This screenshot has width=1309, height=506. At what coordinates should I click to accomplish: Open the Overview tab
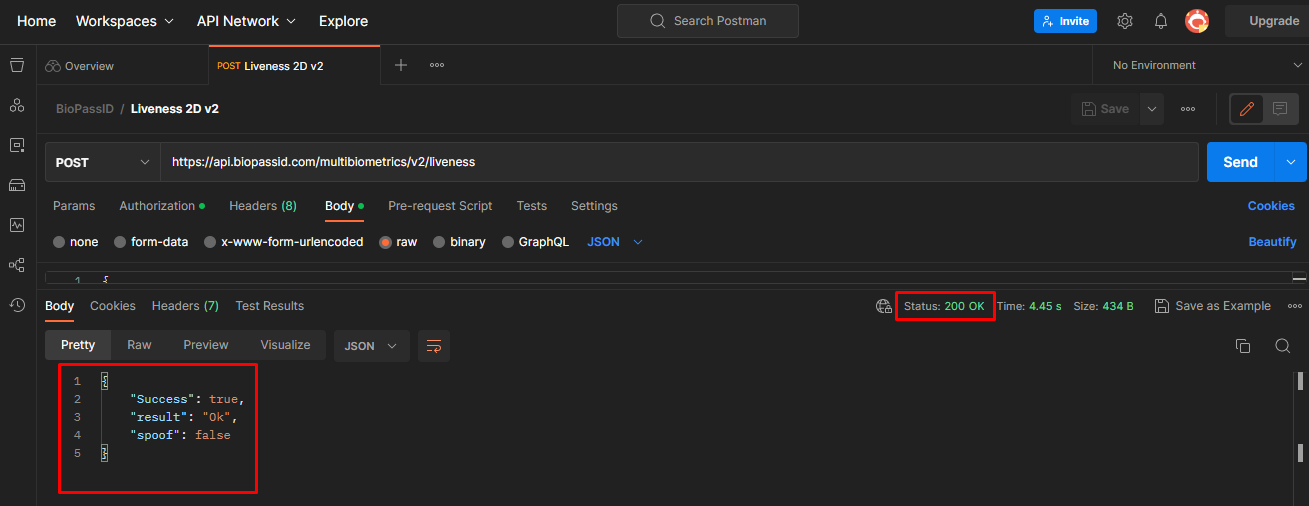(x=80, y=66)
